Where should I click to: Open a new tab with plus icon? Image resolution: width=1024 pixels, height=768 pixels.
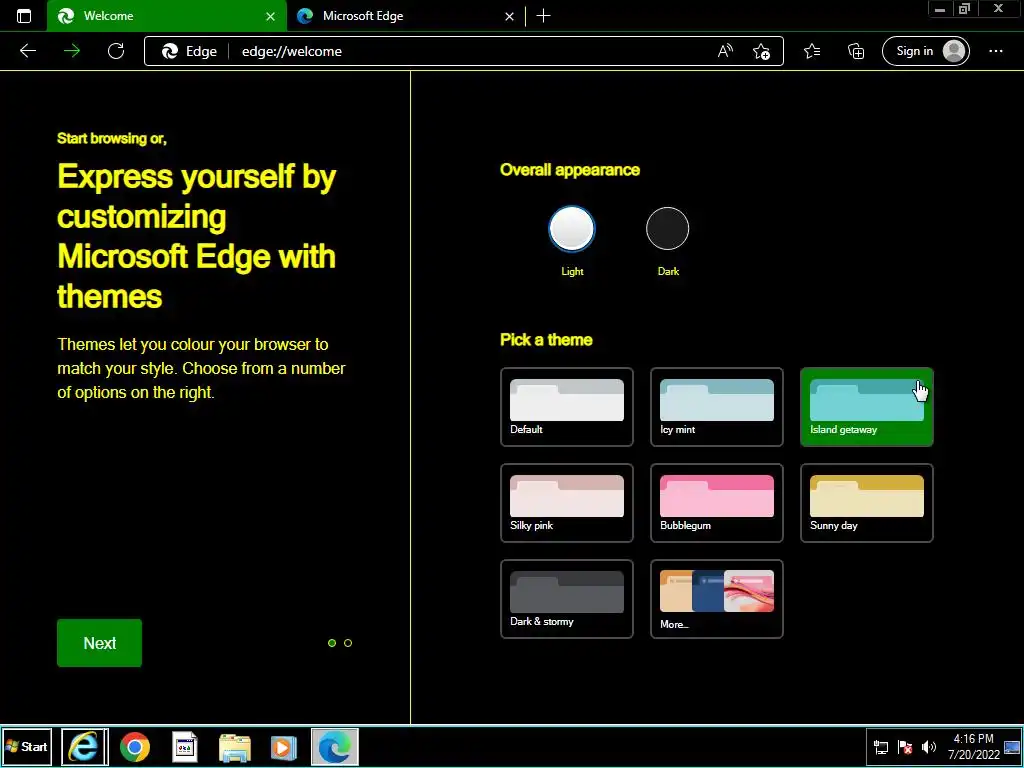[543, 16]
